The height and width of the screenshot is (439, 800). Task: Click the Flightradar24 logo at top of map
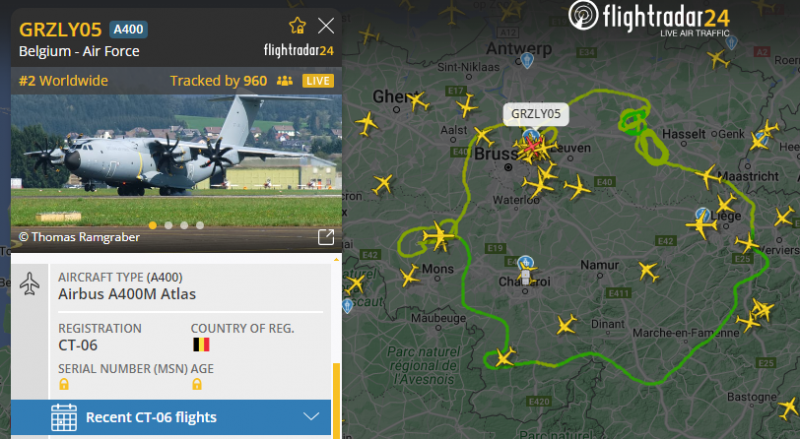(x=649, y=18)
